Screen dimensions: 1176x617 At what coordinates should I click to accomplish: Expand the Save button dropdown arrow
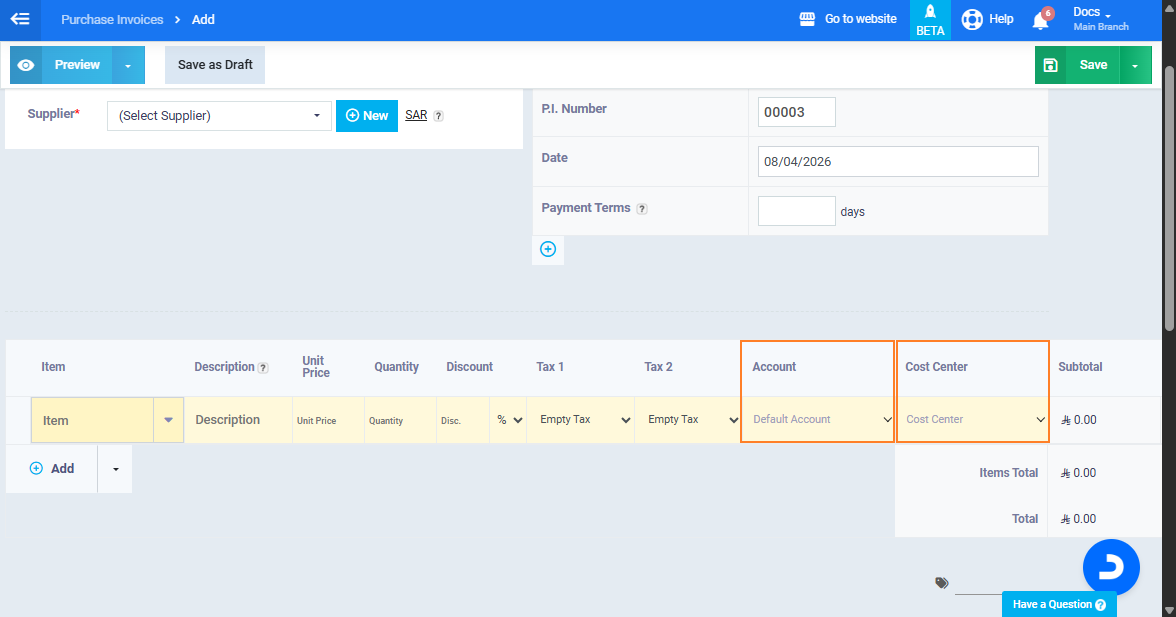[1135, 65]
